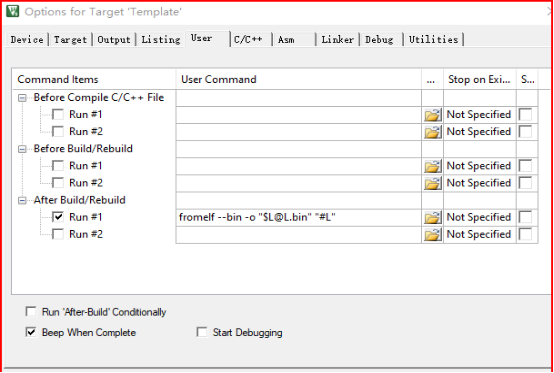Open Stop on Exit value for Before Compile Run #2

479,132
